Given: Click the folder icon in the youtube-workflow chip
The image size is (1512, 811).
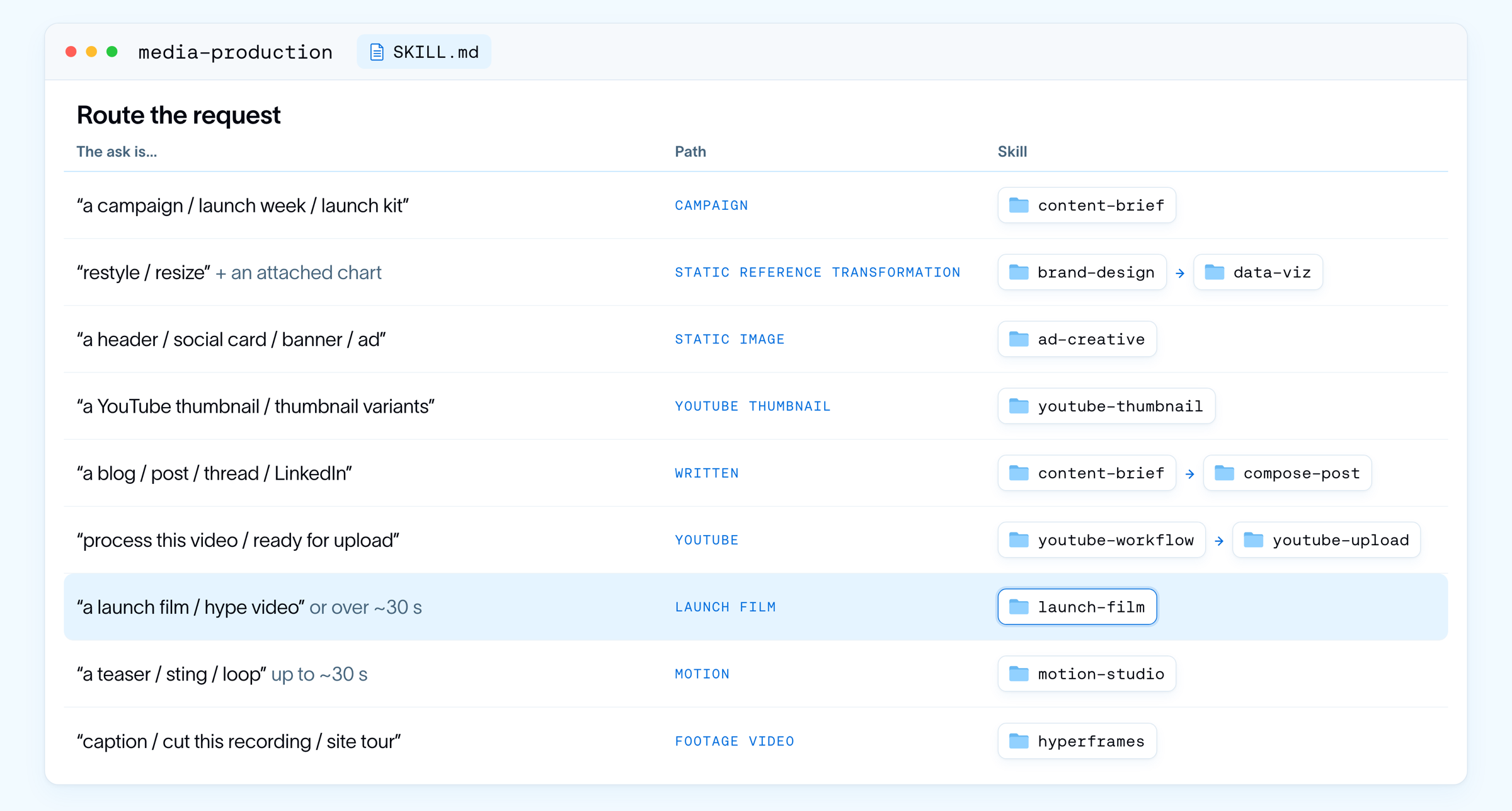Looking at the screenshot, I should [x=1019, y=540].
